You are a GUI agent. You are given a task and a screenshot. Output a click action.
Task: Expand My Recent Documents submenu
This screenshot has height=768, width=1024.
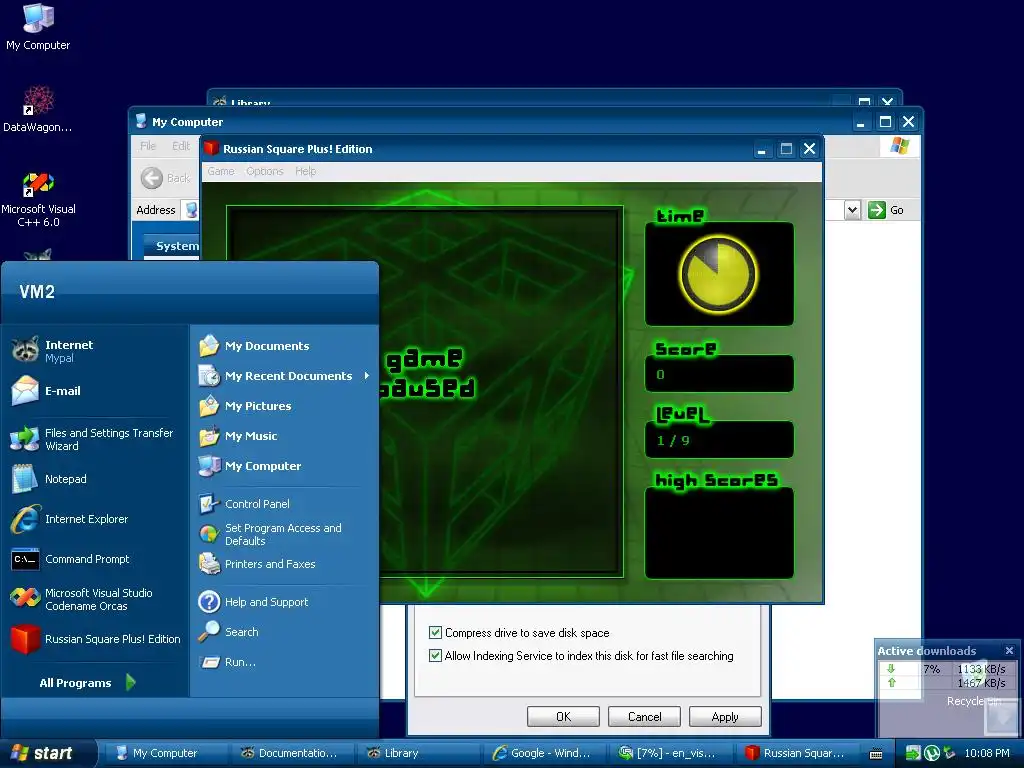pos(284,376)
